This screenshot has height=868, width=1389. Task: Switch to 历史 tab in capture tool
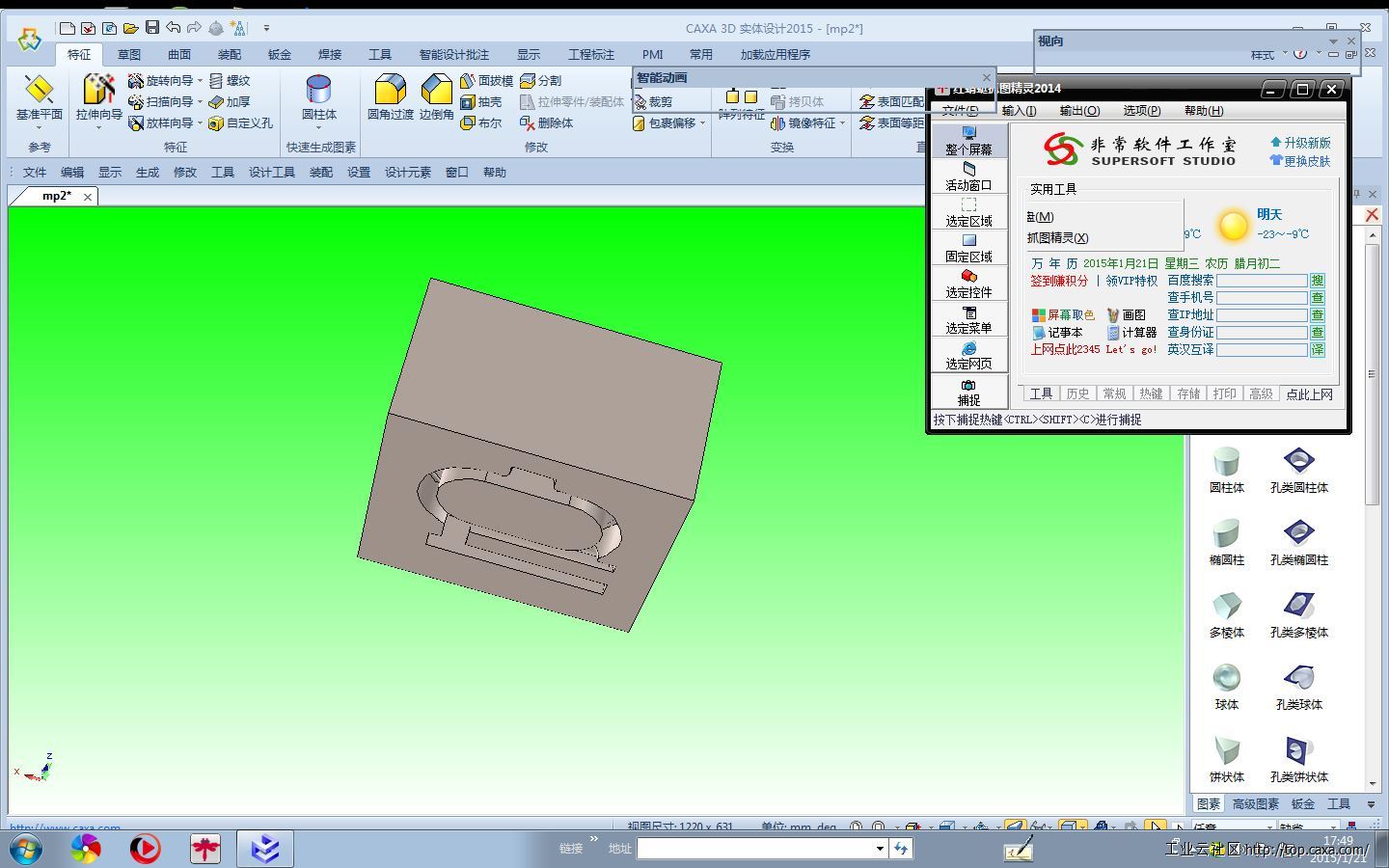[x=1077, y=393]
